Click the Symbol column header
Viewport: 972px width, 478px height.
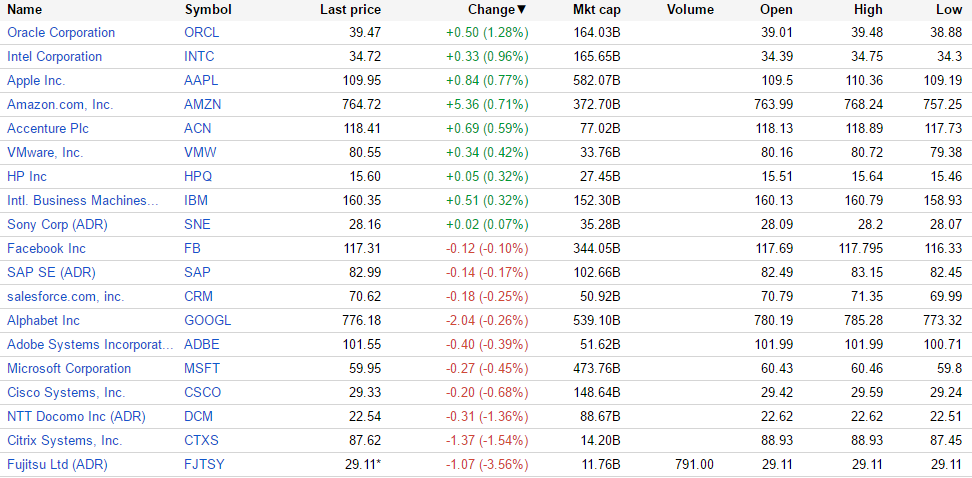point(208,10)
